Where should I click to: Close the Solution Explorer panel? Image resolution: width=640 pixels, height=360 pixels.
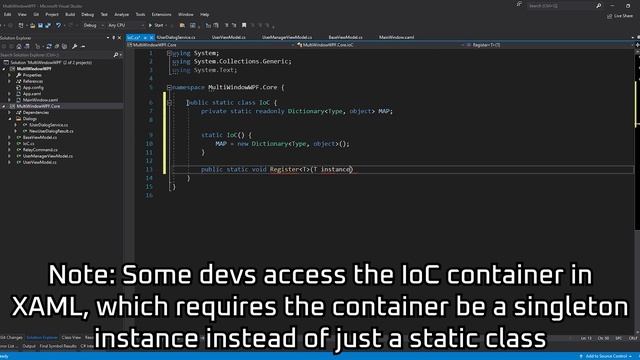pos(119,38)
